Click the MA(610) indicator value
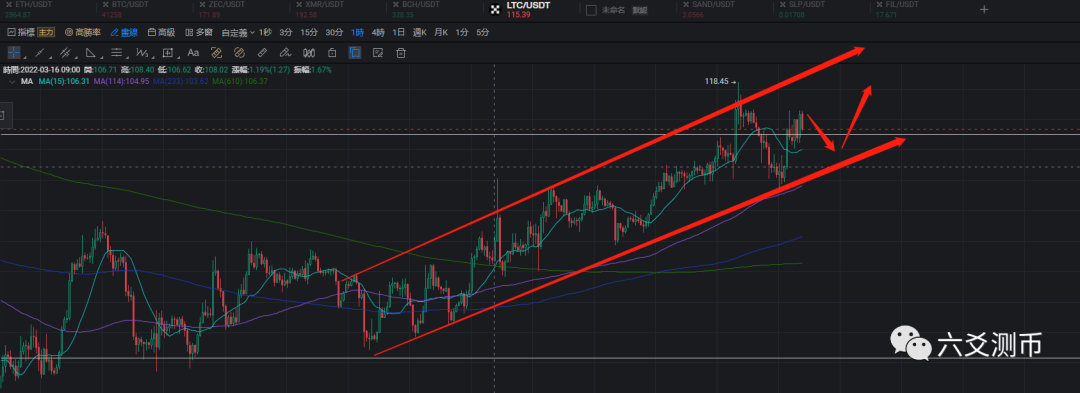 [x=240, y=81]
